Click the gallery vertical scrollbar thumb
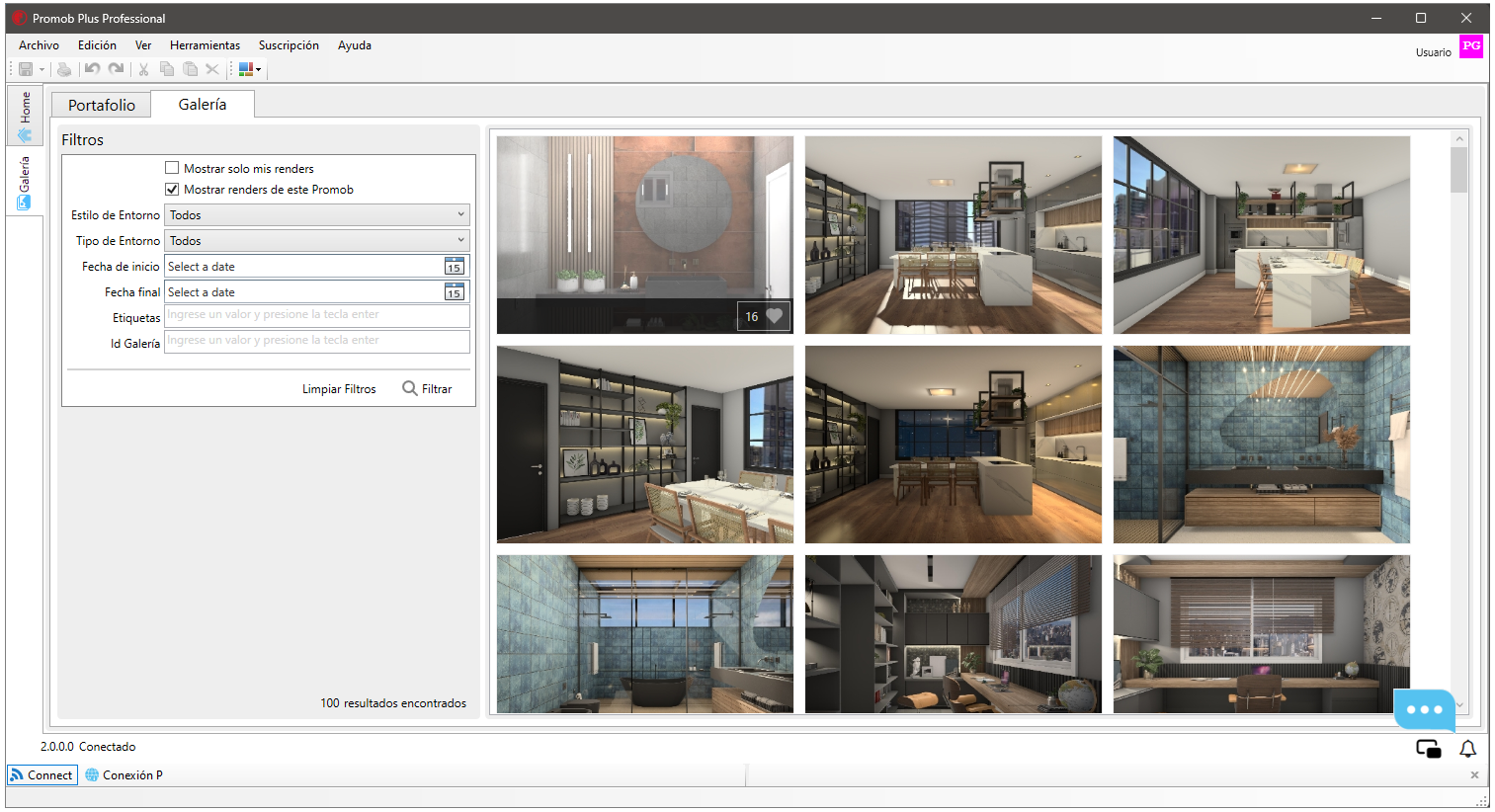 coord(1458,170)
